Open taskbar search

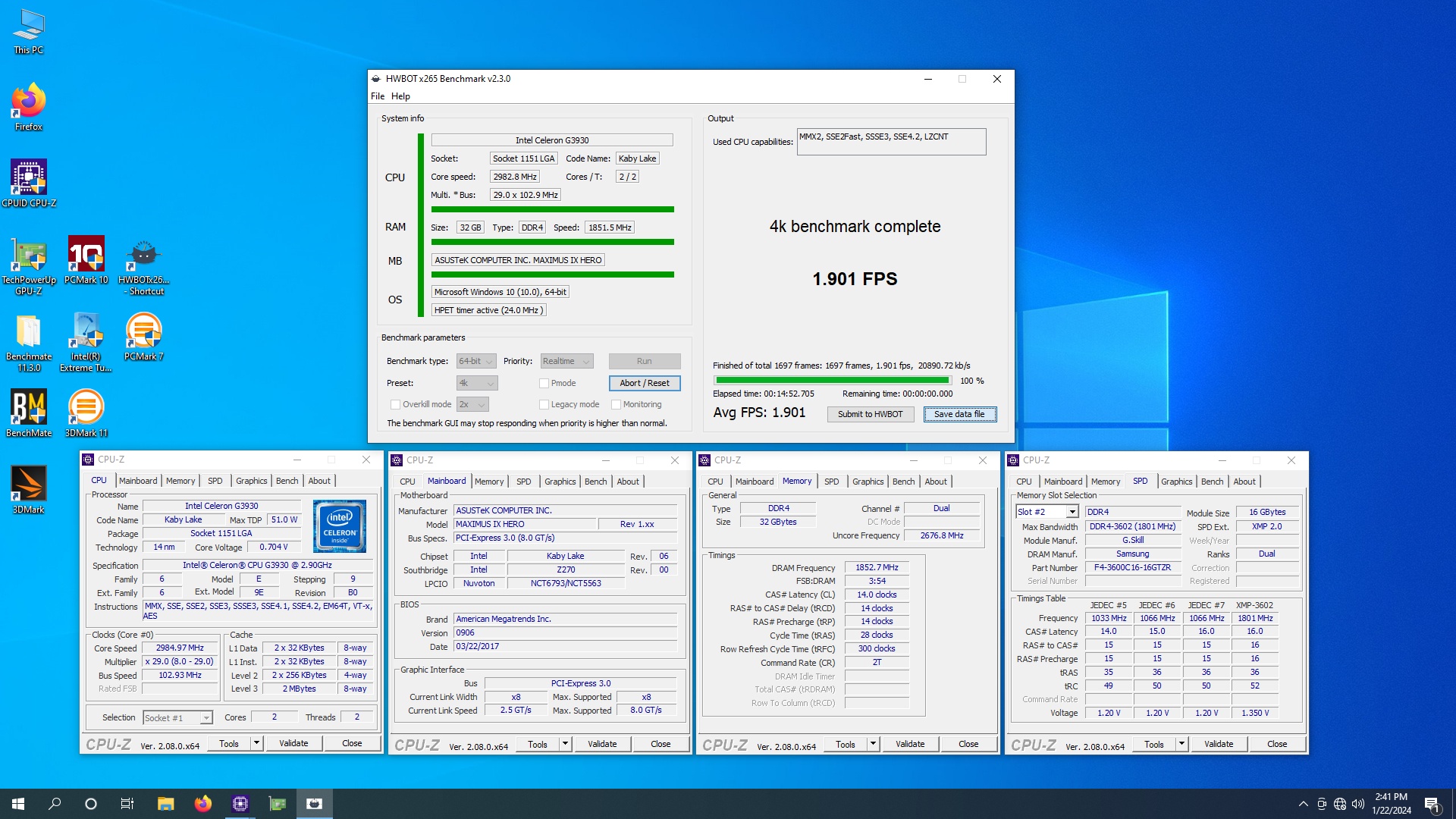pos(55,804)
